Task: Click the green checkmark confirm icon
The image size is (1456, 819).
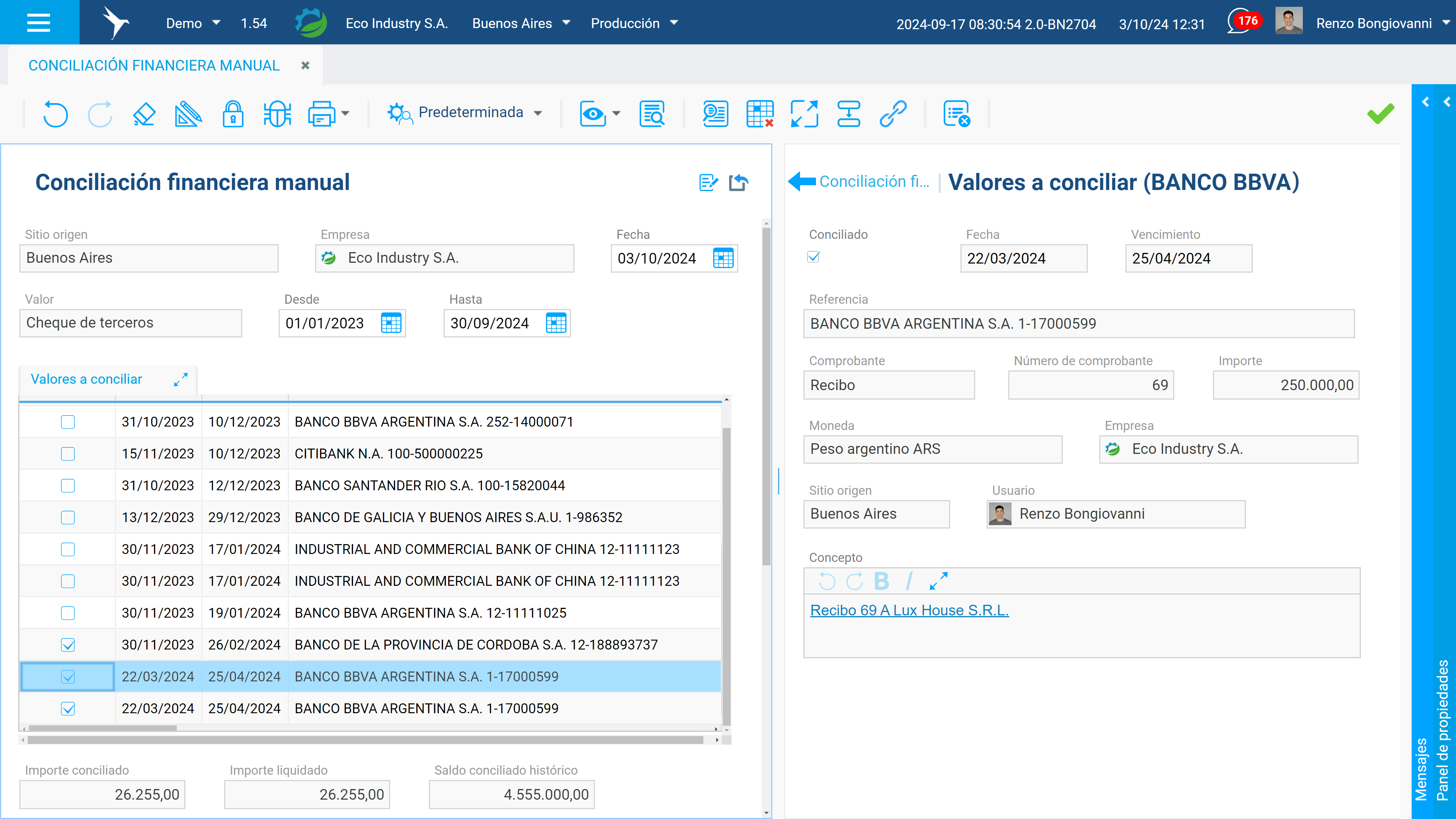Action: [x=1380, y=114]
